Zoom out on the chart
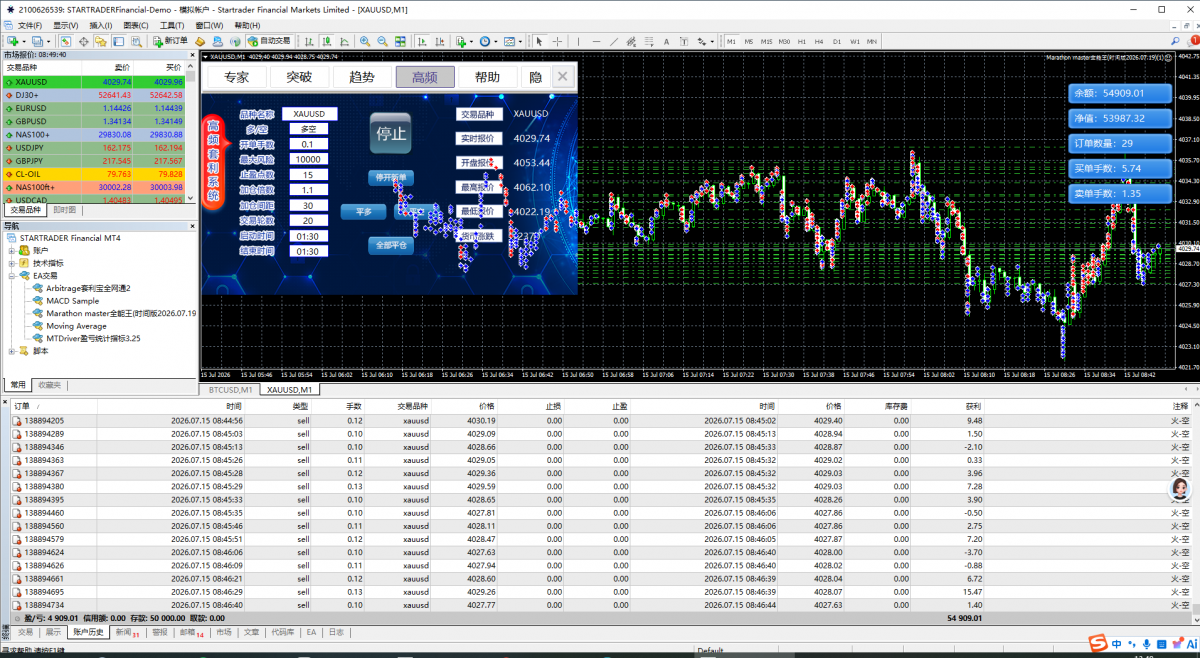This screenshot has width=1200, height=658. coord(382,41)
